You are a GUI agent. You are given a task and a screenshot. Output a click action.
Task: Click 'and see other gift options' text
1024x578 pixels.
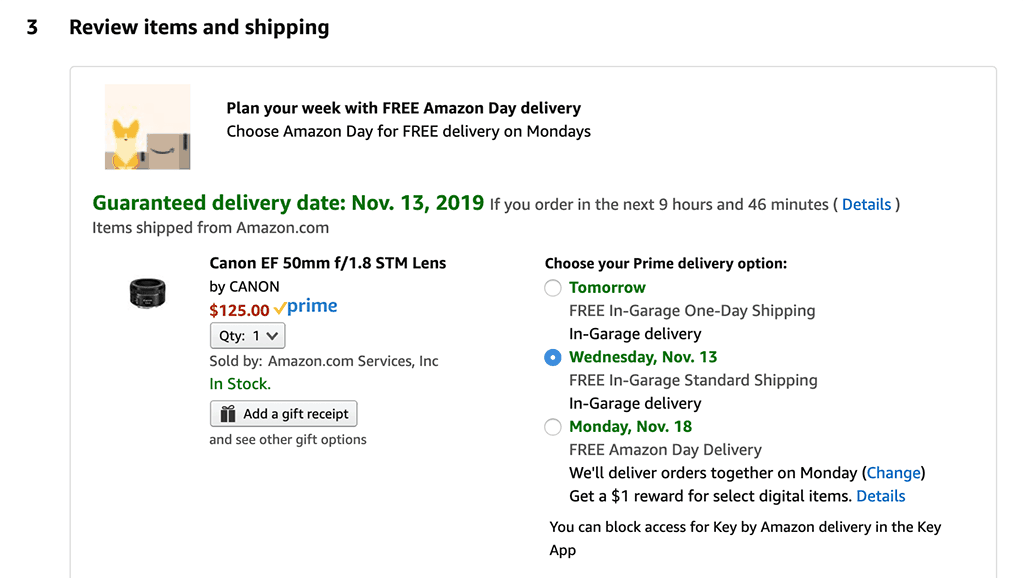pyautogui.click(x=288, y=440)
